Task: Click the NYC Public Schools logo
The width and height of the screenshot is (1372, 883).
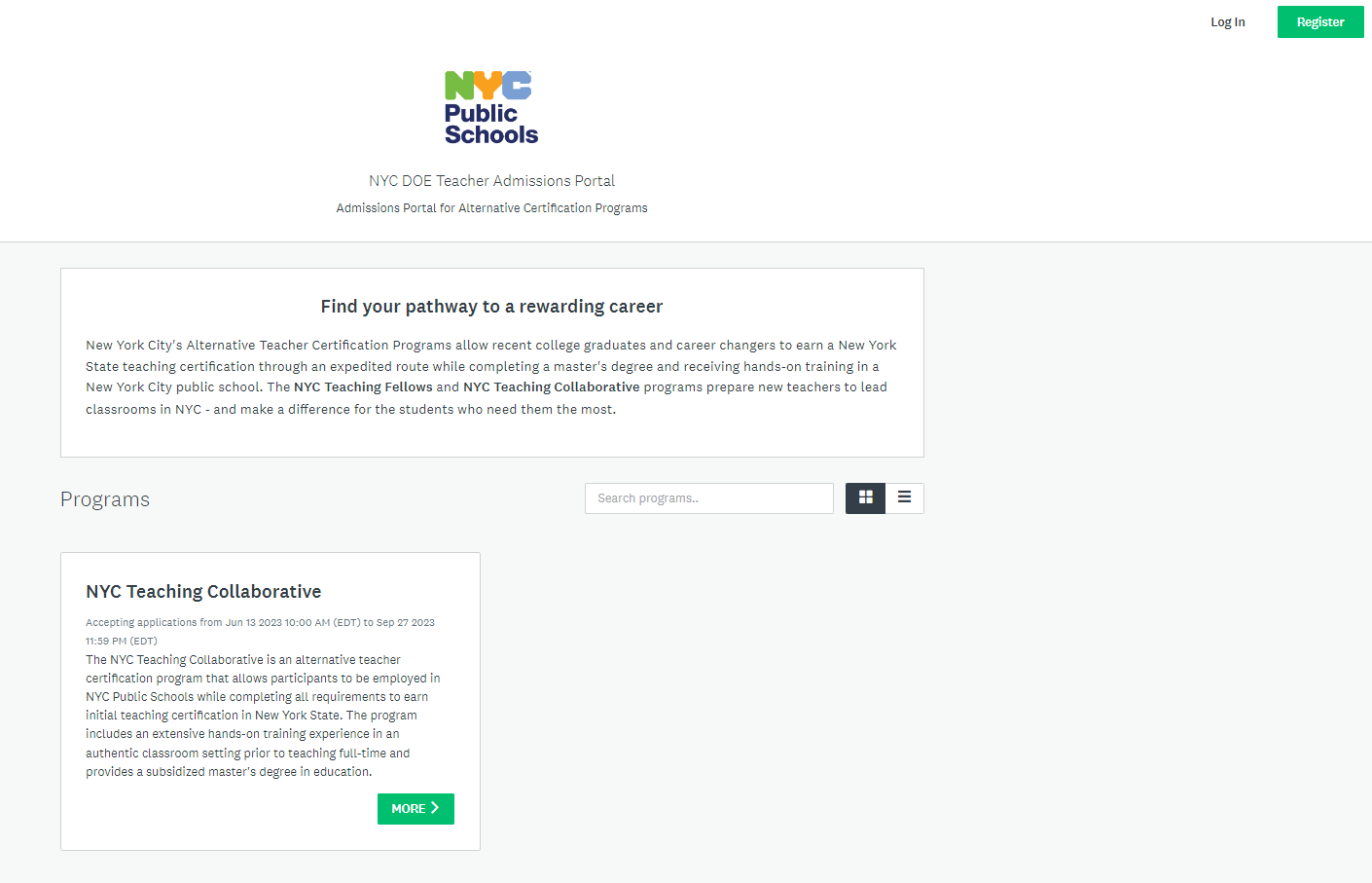Action: (491, 108)
